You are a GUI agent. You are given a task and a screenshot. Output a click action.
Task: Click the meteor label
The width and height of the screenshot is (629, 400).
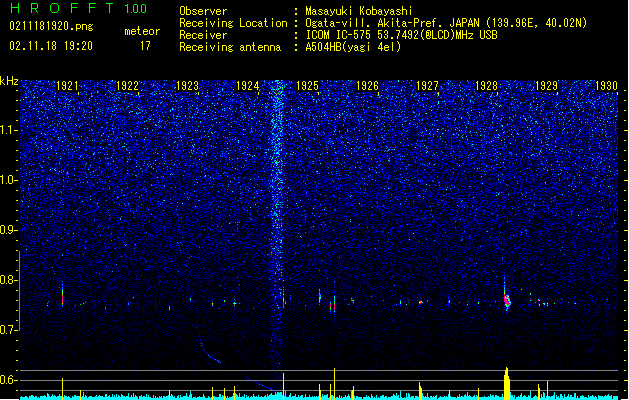[142, 31]
